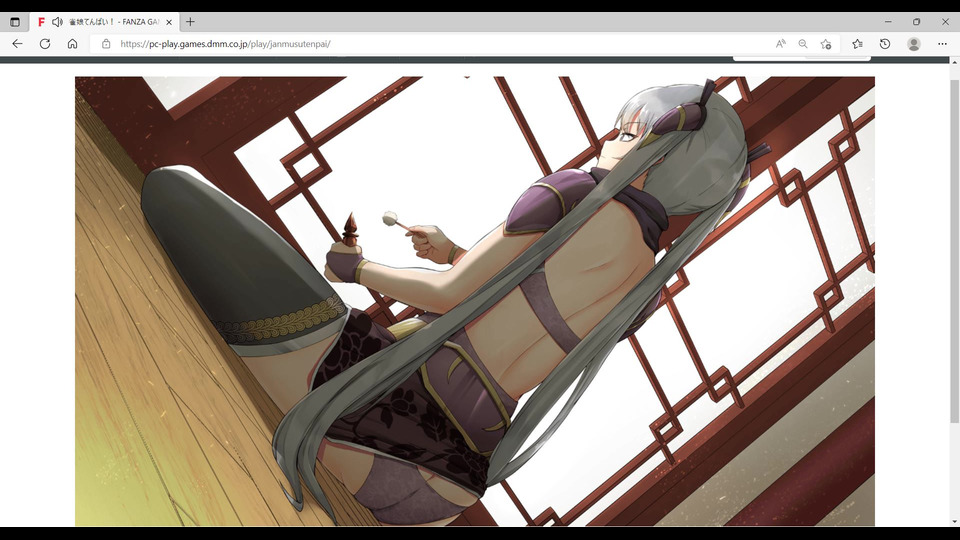Click the game illustration canvas
This screenshot has height=540, width=960.
474,301
